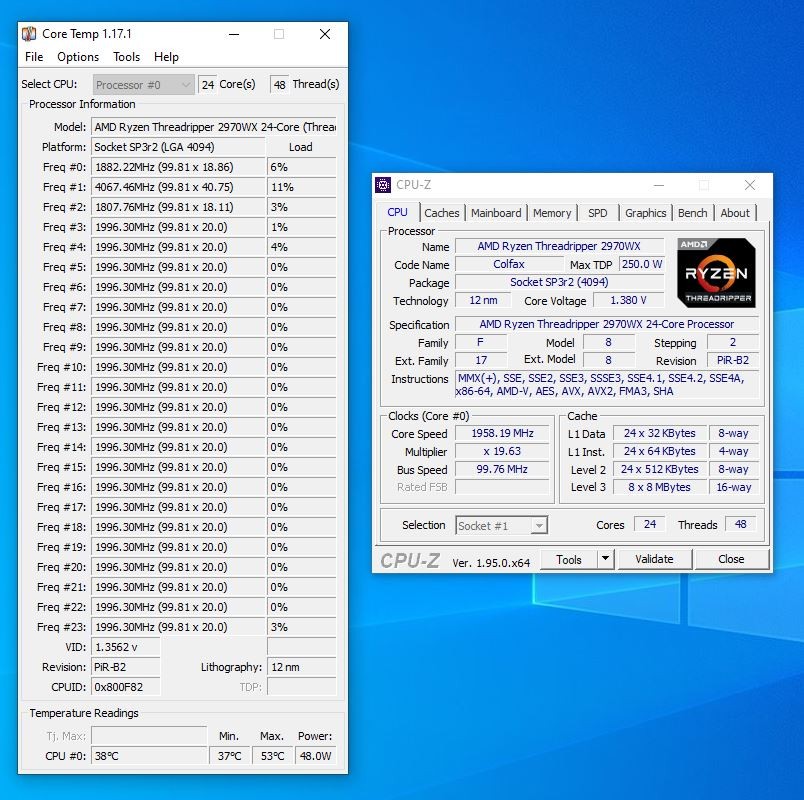Click the CPU-Z app icon in title bar
Screen dimensions: 804x800
click(383, 185)
